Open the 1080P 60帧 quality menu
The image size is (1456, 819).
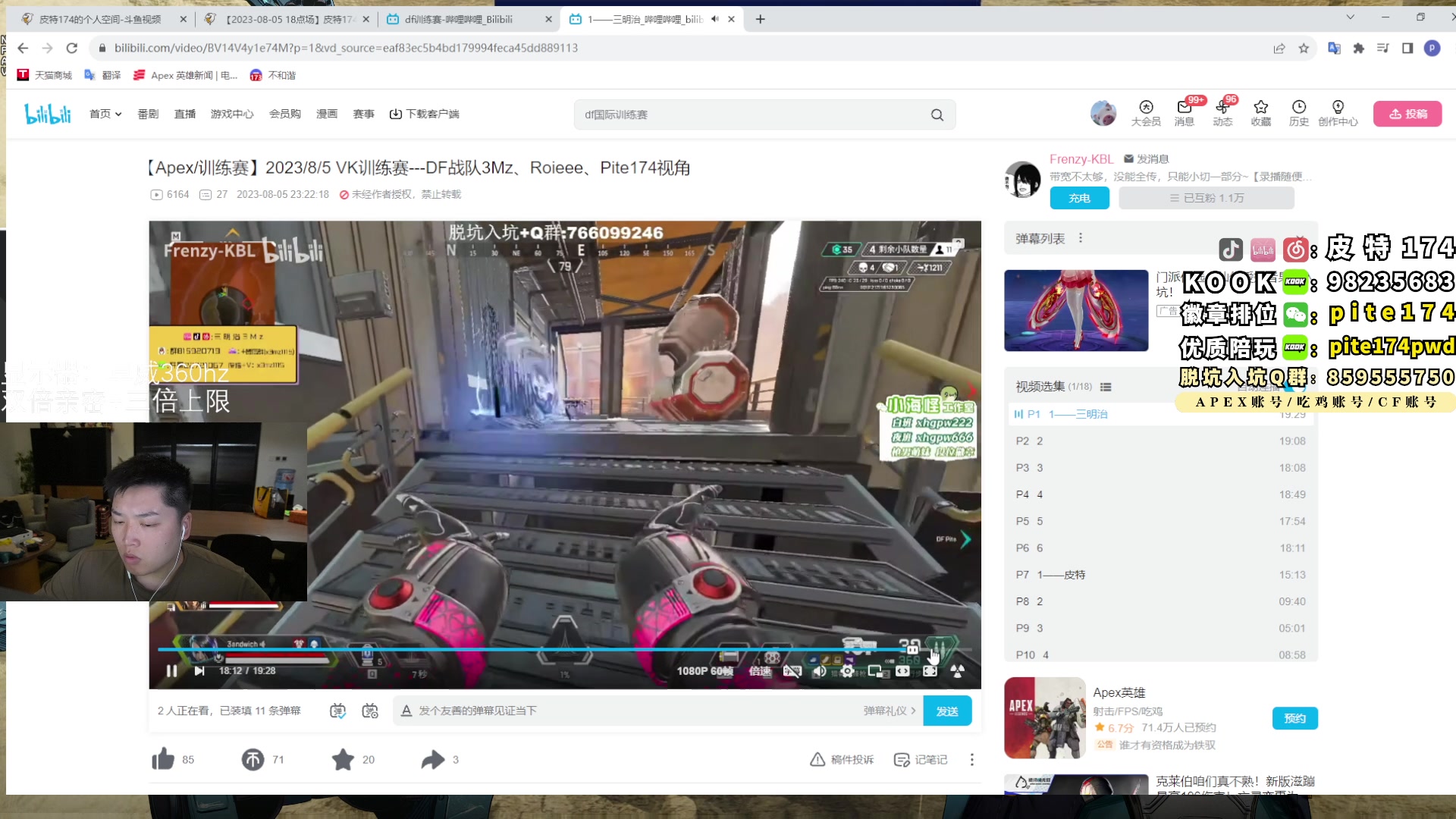coord(704,671)
